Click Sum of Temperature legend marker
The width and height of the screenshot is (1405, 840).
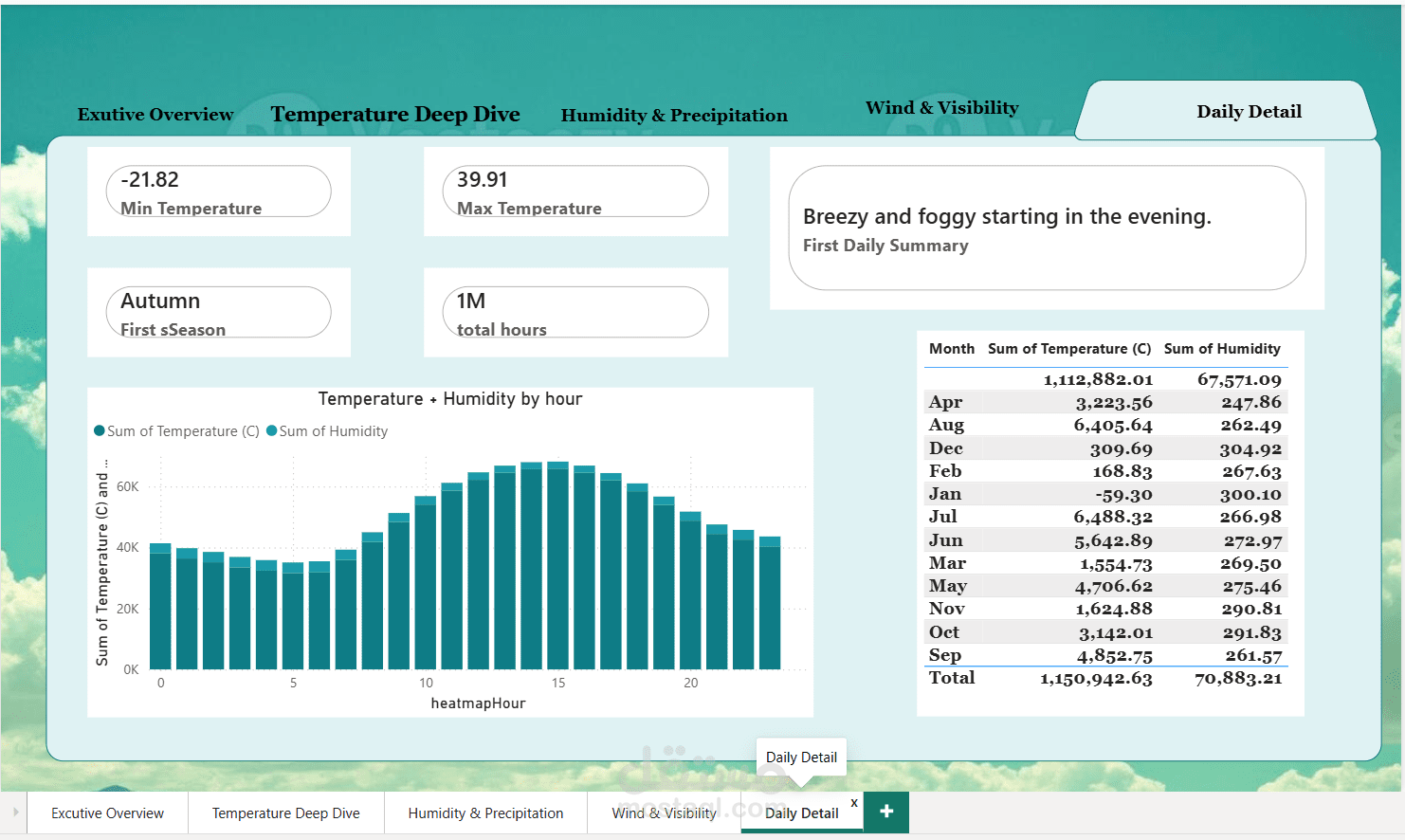pyautogui.click(x=100, y=430)
